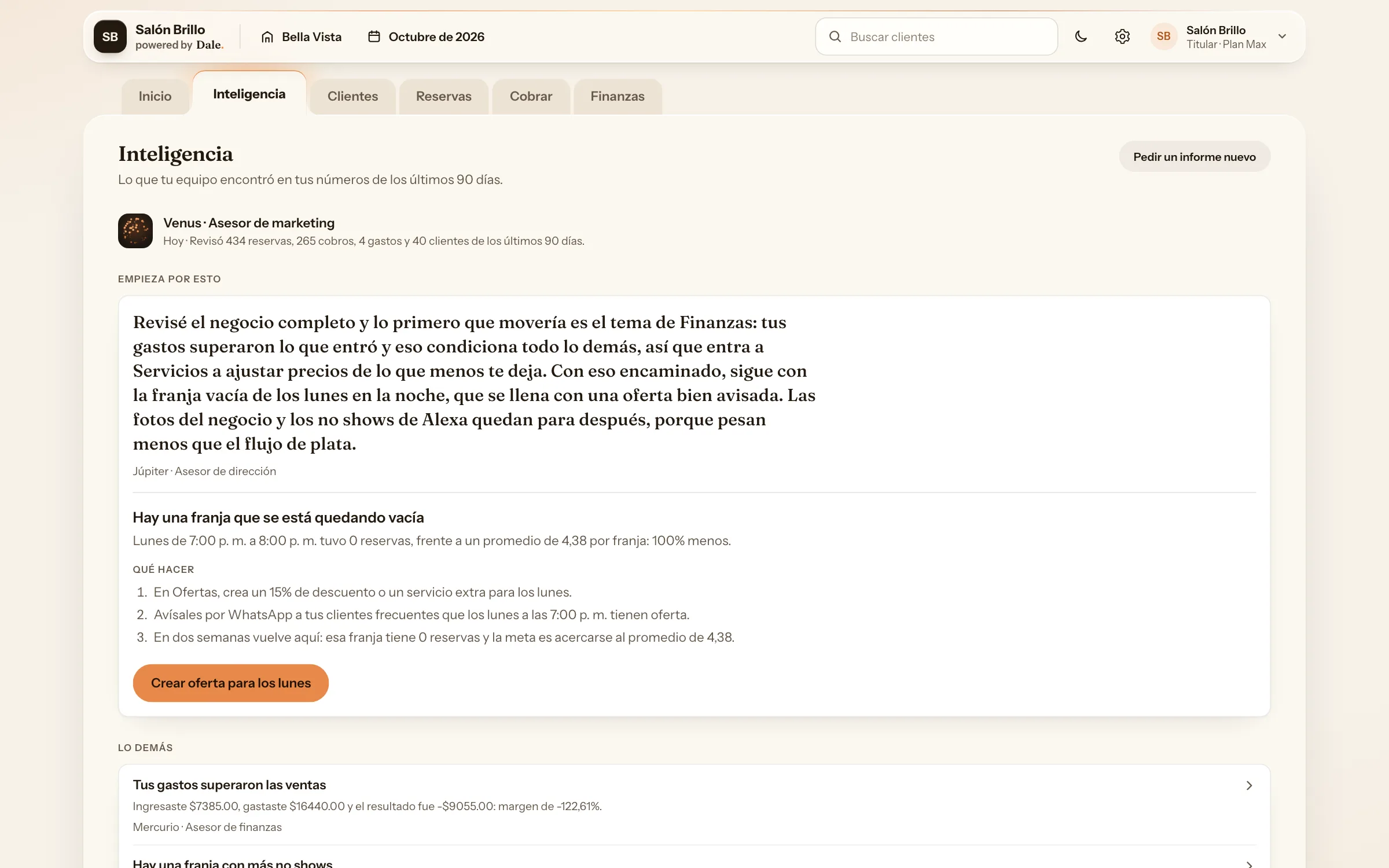The height and width of the screenshot is (868, 1389).
Task: Click Pedir un informe nuevo button
Action: (1195, 157)
